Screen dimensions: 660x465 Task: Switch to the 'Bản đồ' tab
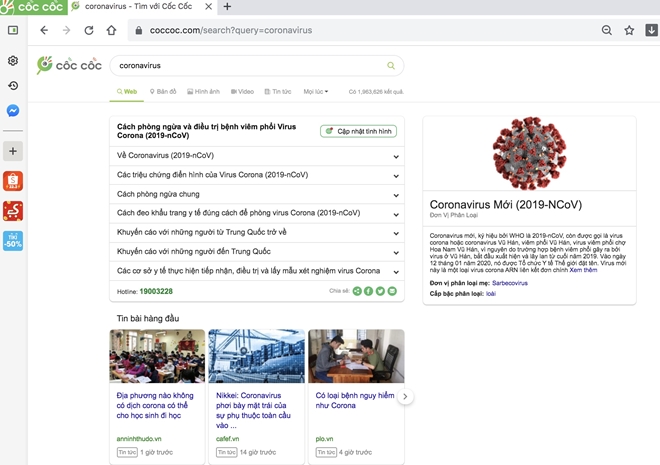pyautogui.click(x=163, y=91)
